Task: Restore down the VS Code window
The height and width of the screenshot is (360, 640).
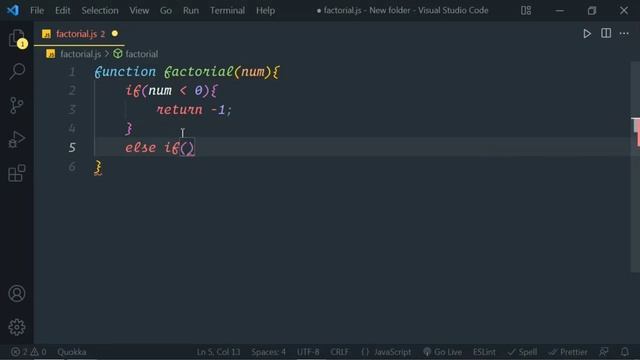Action: (592, 10)
